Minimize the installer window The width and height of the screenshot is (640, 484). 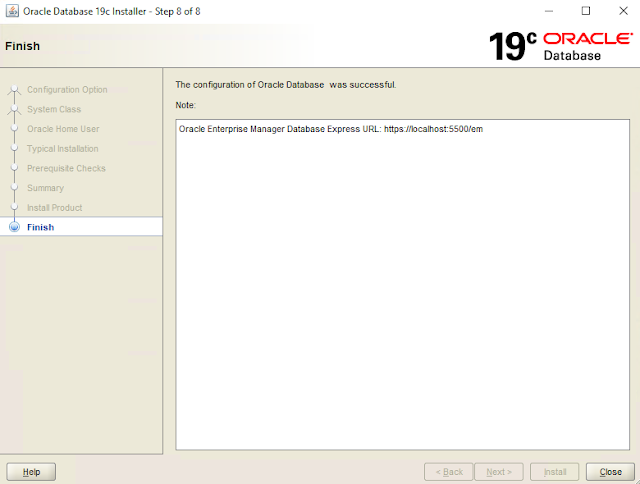(x=549, y=11)
